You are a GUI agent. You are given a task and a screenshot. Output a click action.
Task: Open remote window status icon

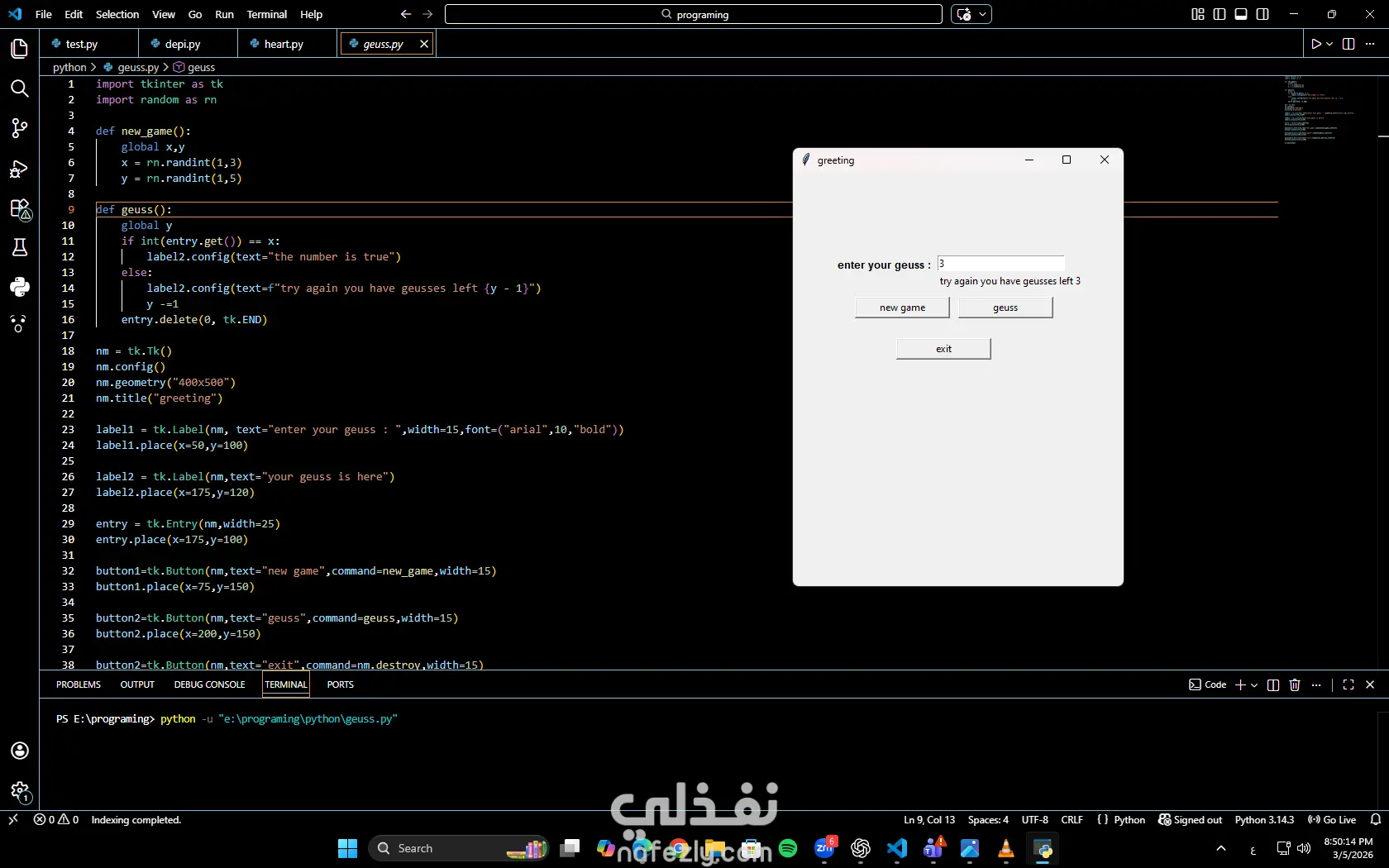[x=13, y=820]
